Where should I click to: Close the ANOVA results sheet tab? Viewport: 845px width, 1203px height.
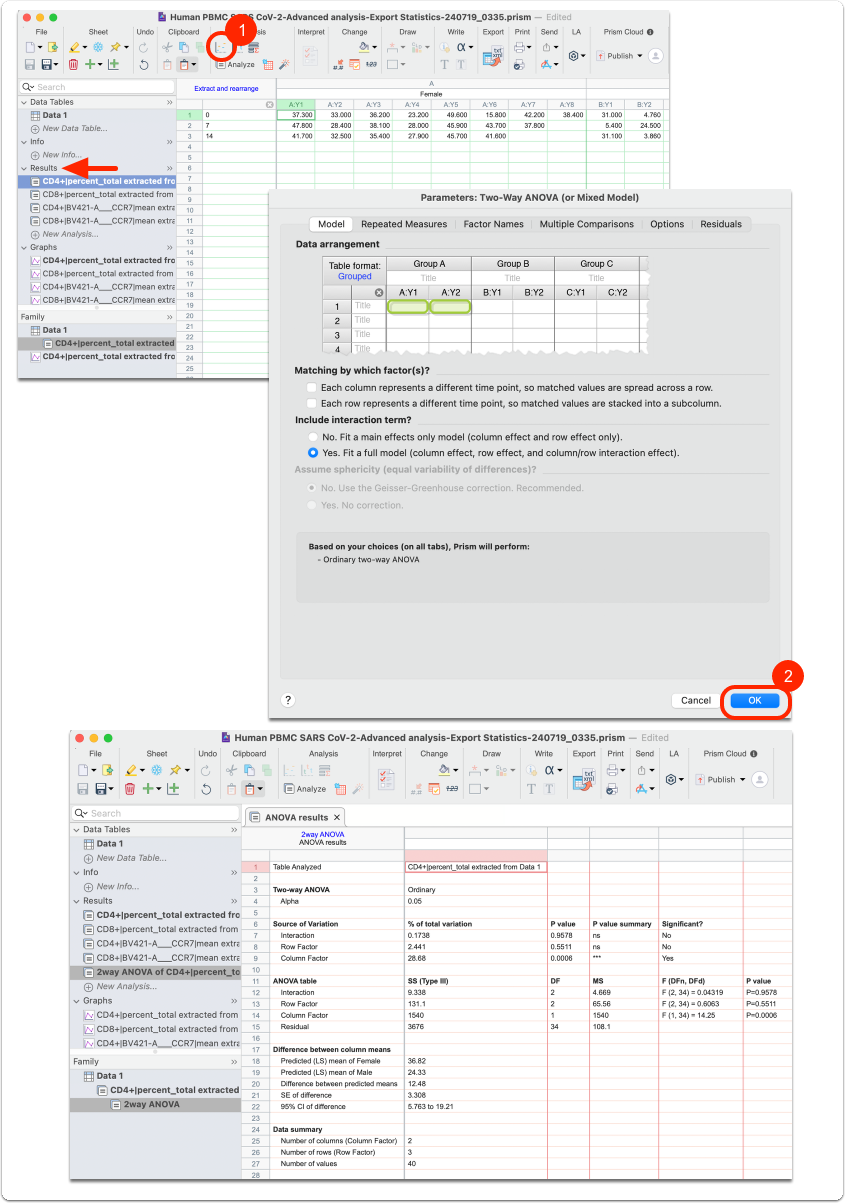click(337, 817)
